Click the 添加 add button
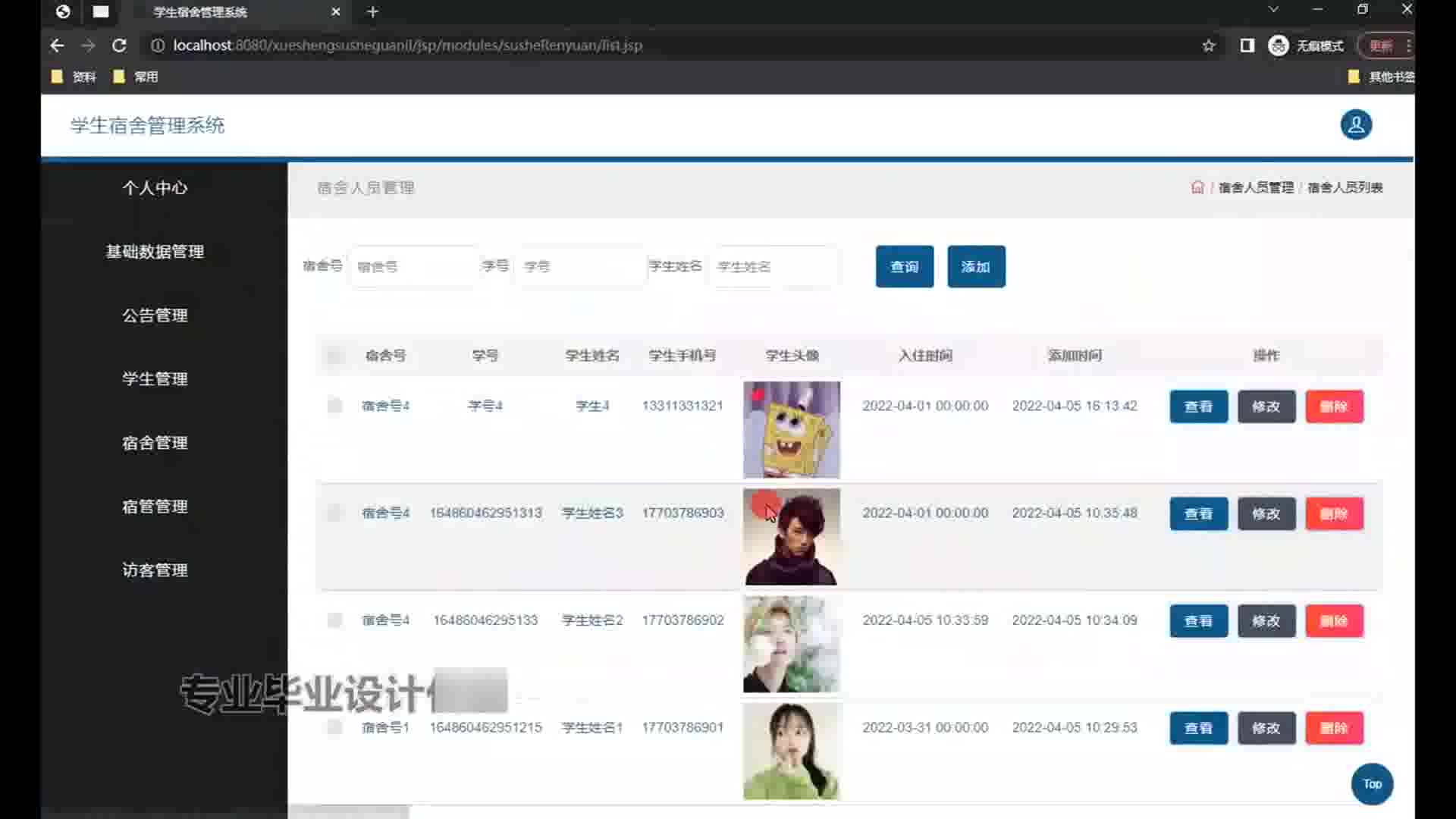The width and height of the screenshot is (1456, 819). 976,267
